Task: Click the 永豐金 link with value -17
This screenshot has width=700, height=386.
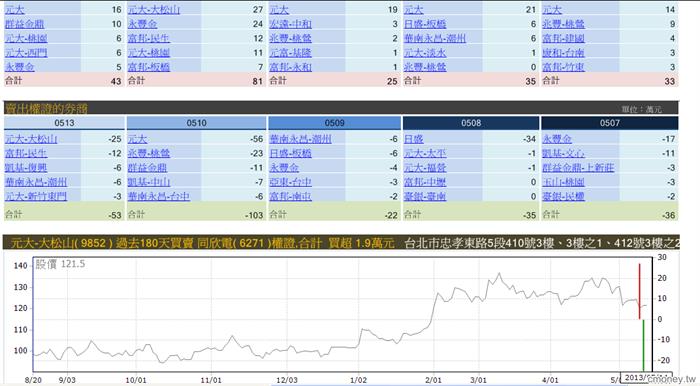Action: (x=557, y=139)
